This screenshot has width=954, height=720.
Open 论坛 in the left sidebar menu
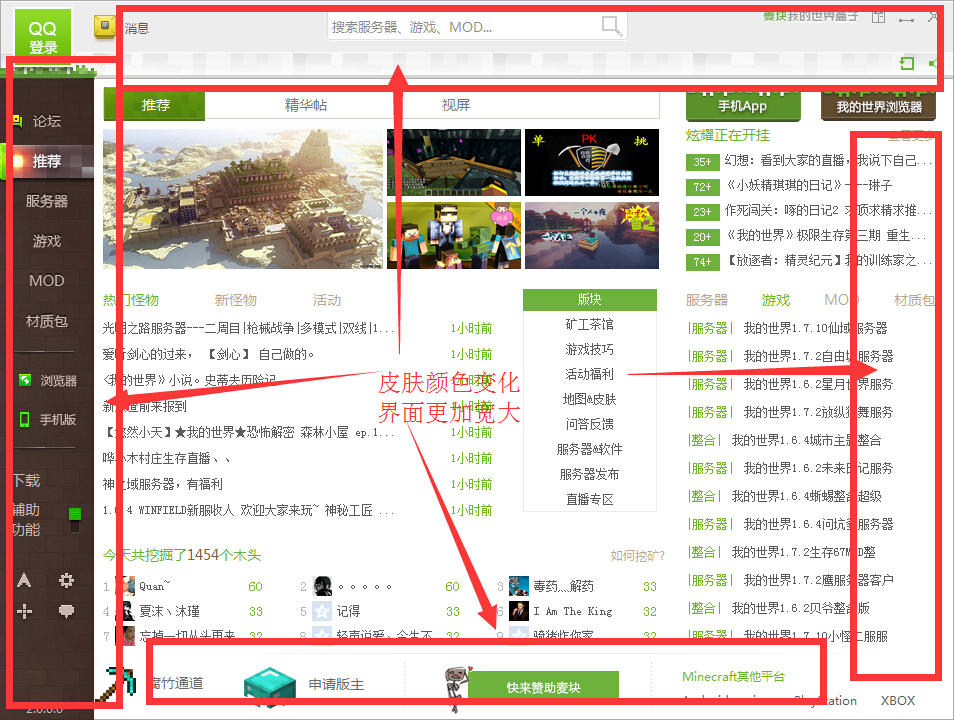click(48, 121)
